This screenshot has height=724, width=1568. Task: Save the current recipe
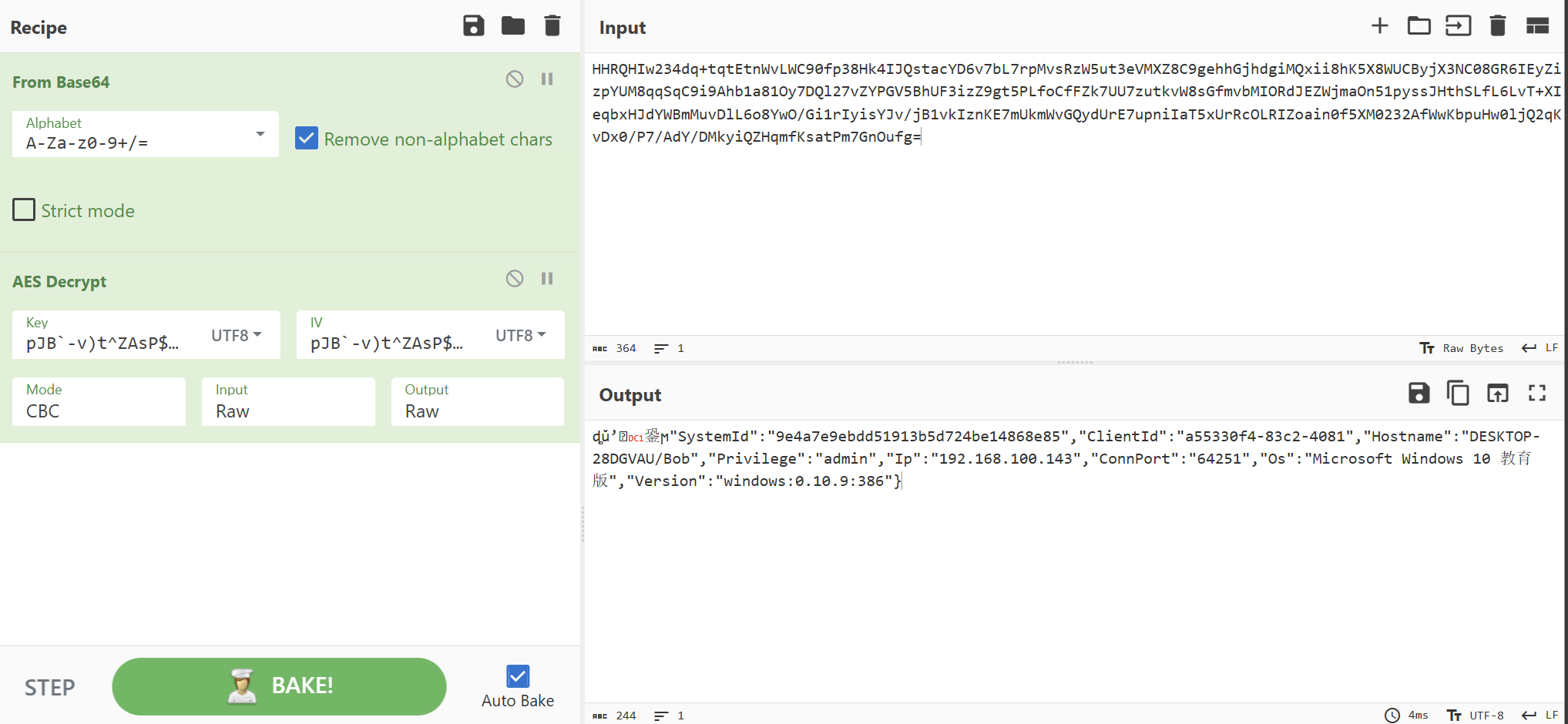point(474,25)
